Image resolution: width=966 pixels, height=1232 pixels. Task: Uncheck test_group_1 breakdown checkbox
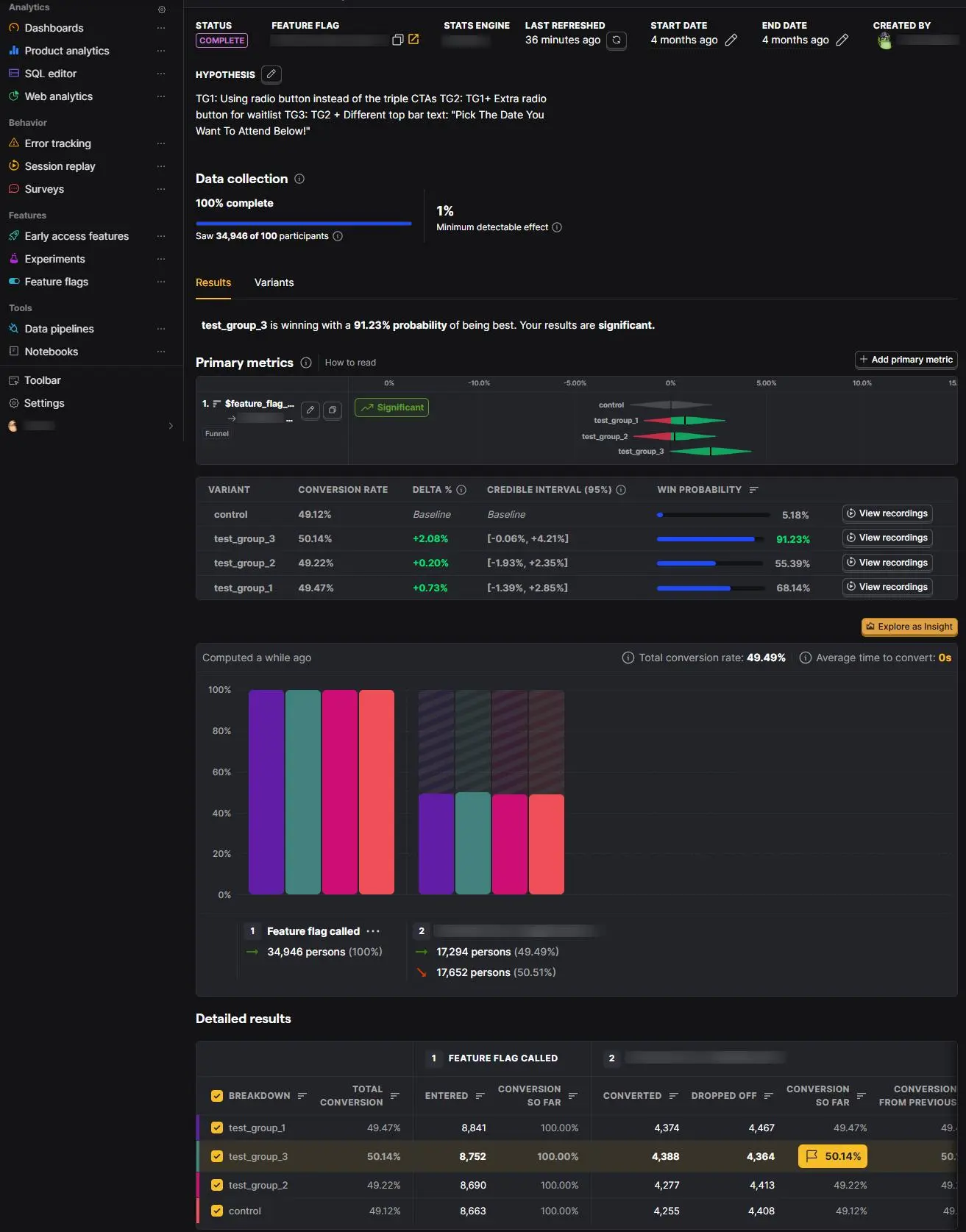click(x=217, y=1128)
